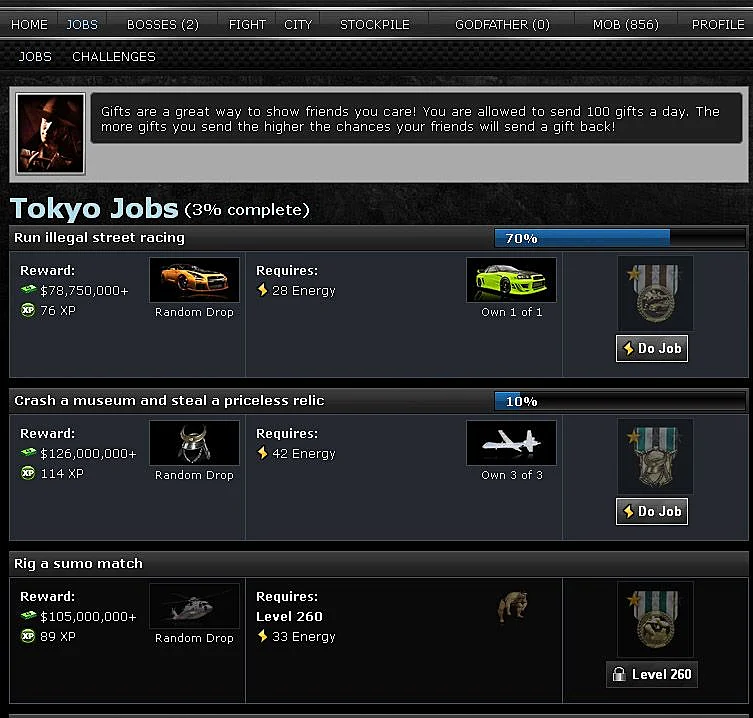
Task: Go to the Stockpile page
Action: tap(375, 24)
